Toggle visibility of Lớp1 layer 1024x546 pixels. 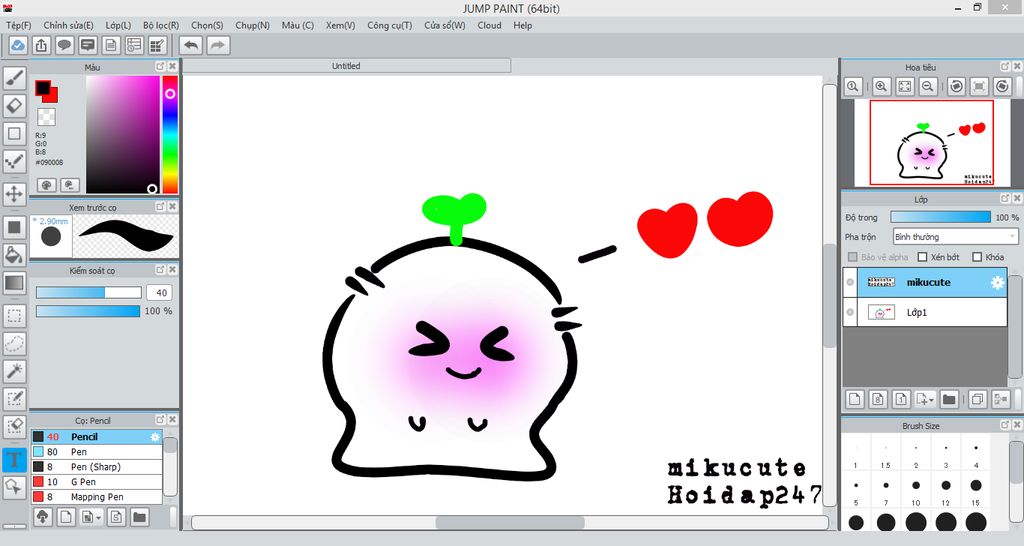point(850,312)
